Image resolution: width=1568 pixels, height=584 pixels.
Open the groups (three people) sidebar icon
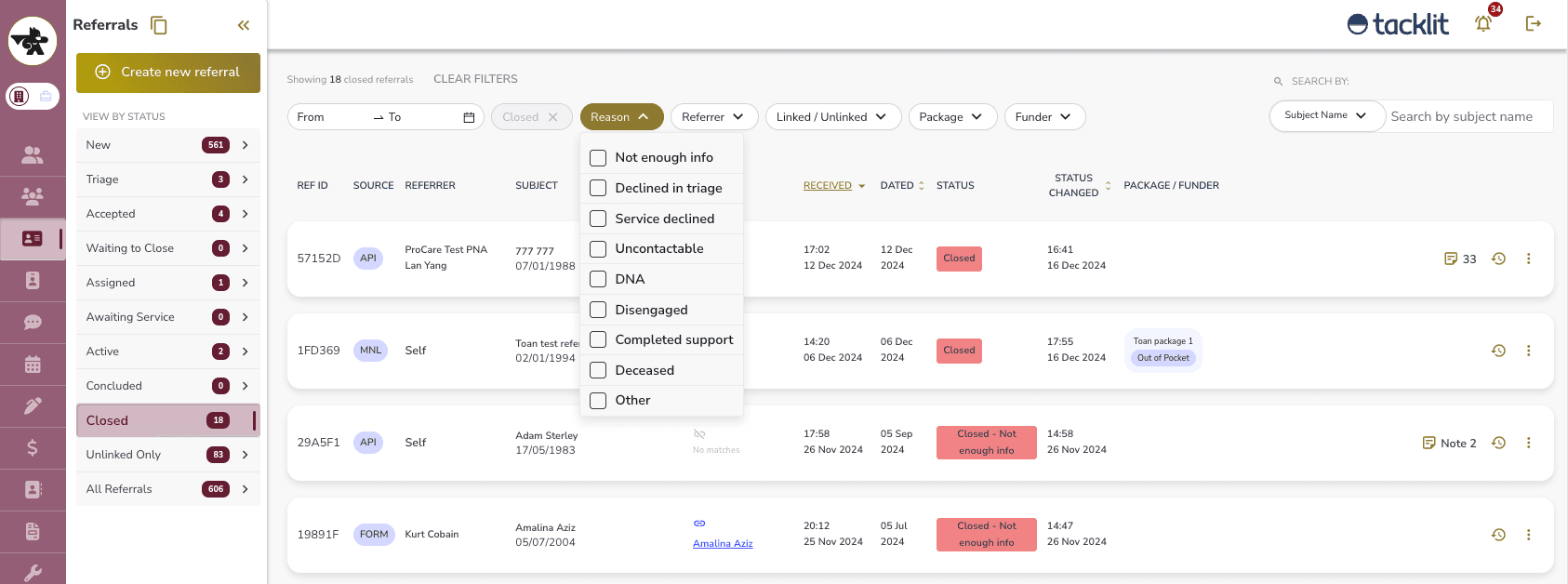tap(33, 196)
